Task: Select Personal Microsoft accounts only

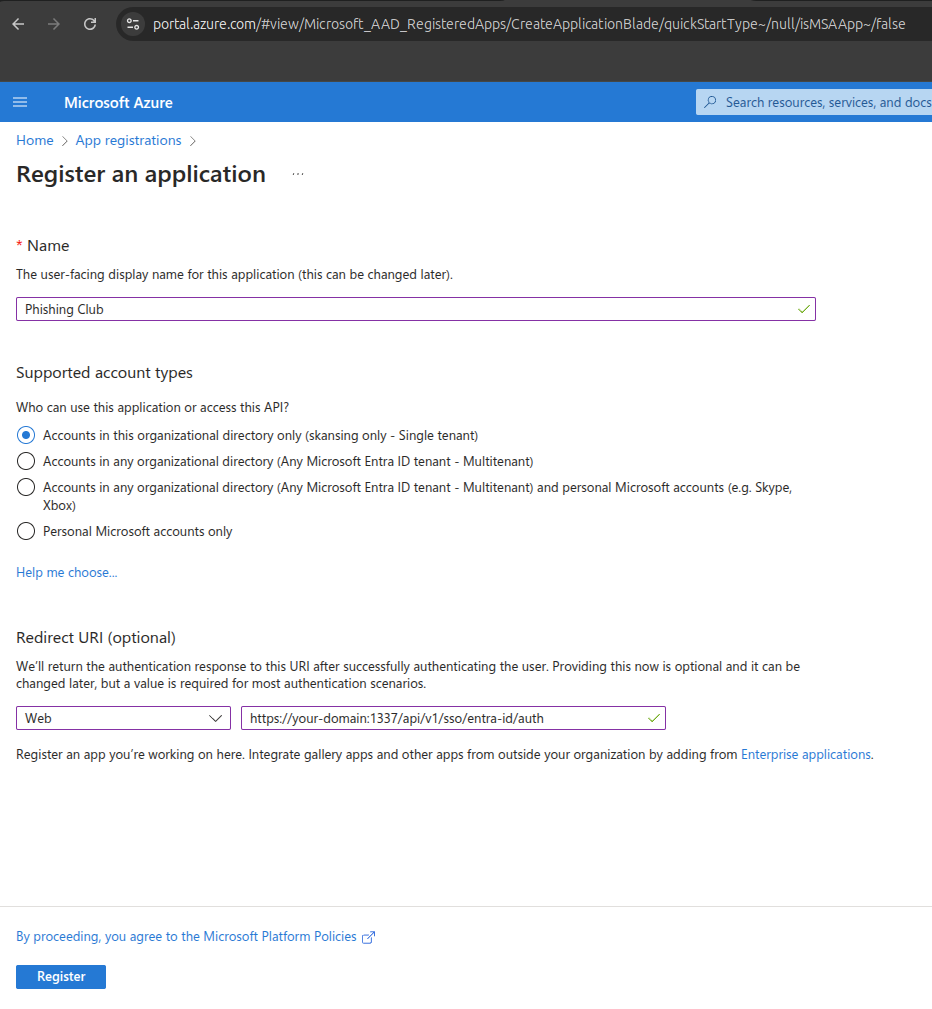Action: tap(26, 532)
